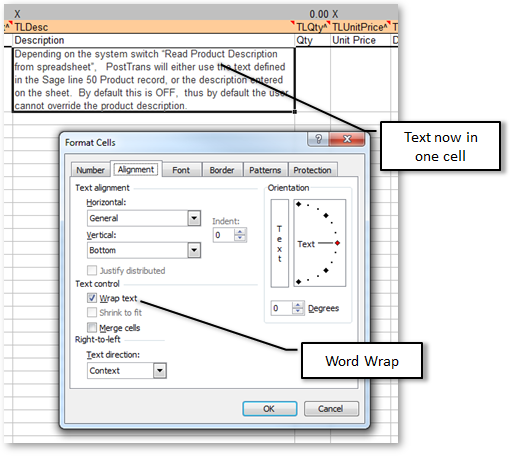Enable the Merge cells checkbox
Image resolution: width=516 pixels, height=456 pixels.
coord(92,327)
